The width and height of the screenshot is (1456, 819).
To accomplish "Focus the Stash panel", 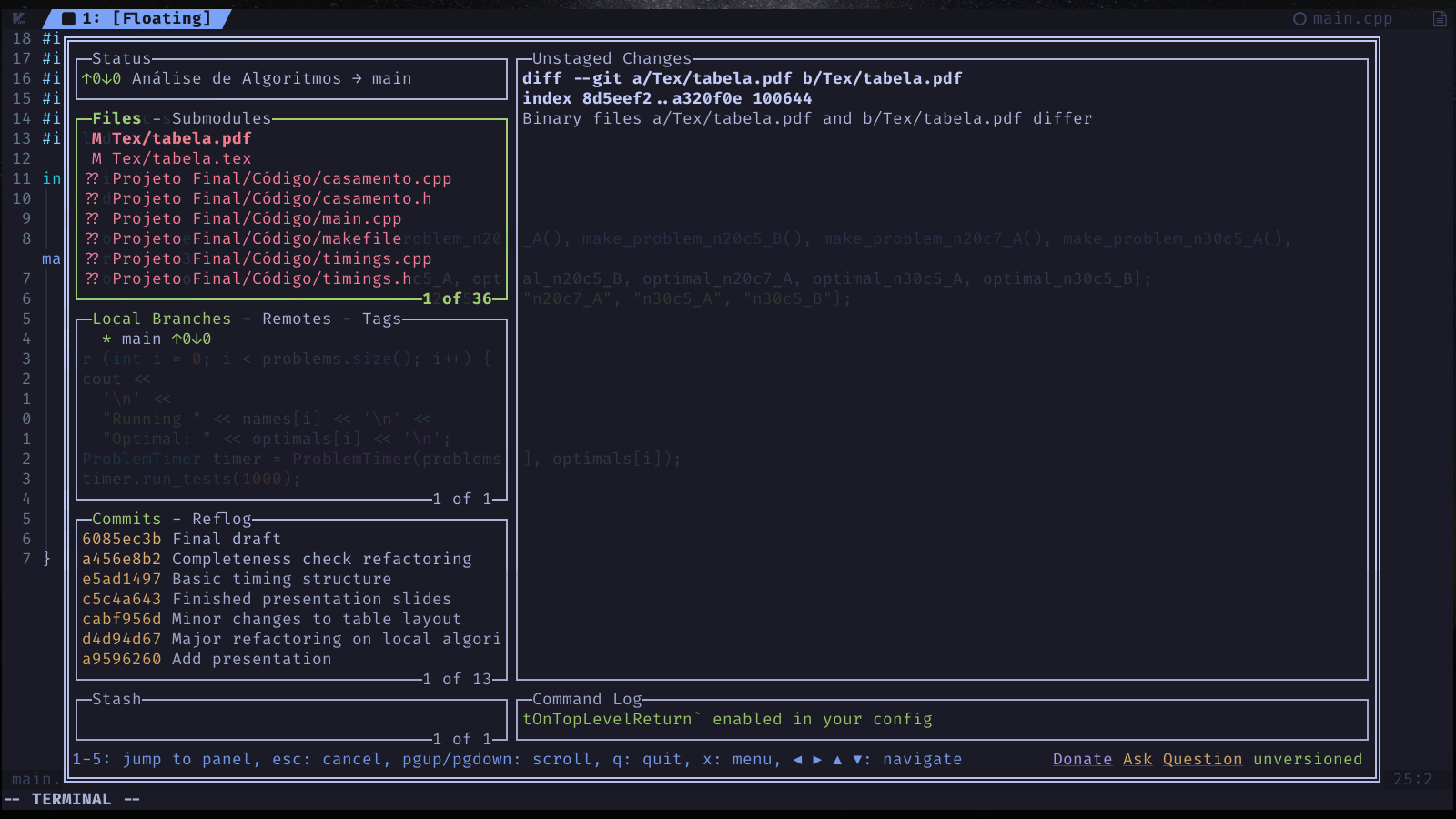I will click(289, 720).
